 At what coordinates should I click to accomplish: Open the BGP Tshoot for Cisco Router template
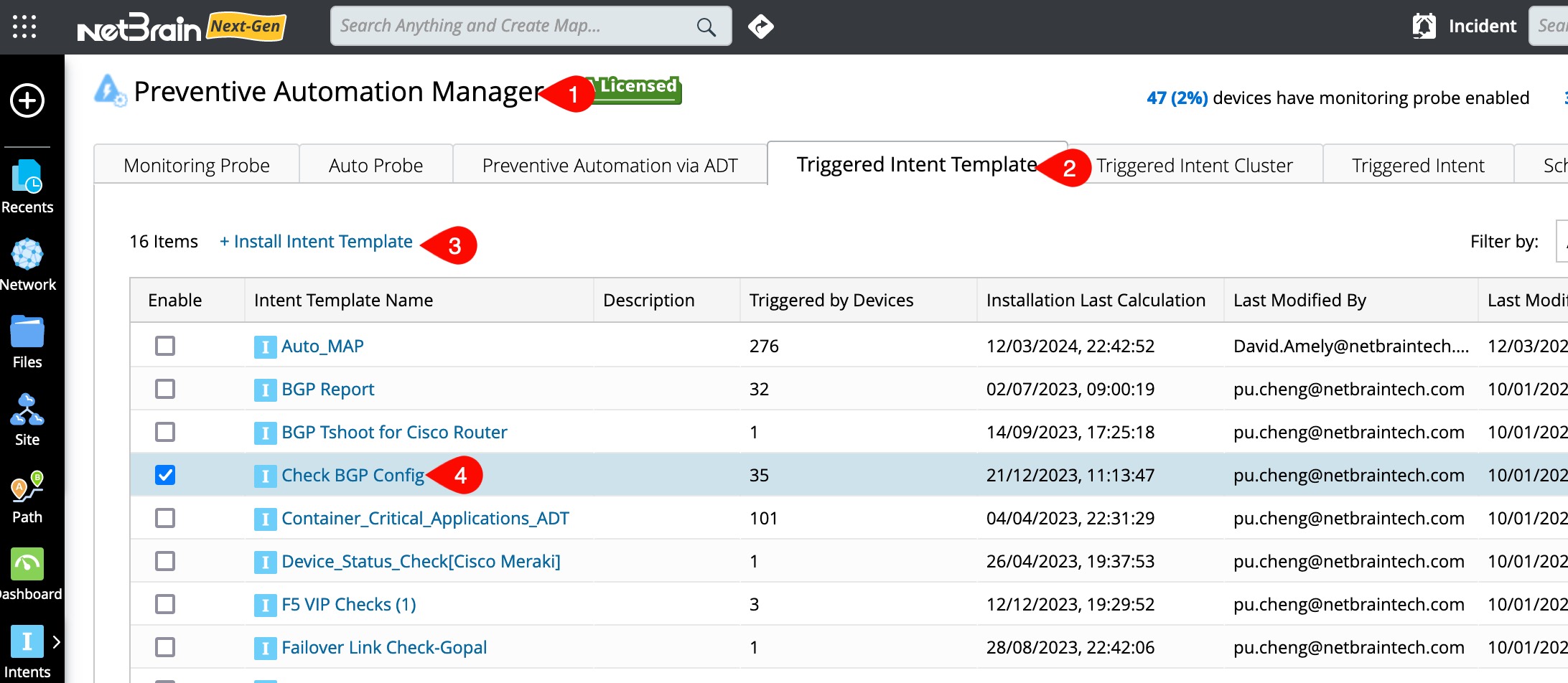(x=394, y=432)
